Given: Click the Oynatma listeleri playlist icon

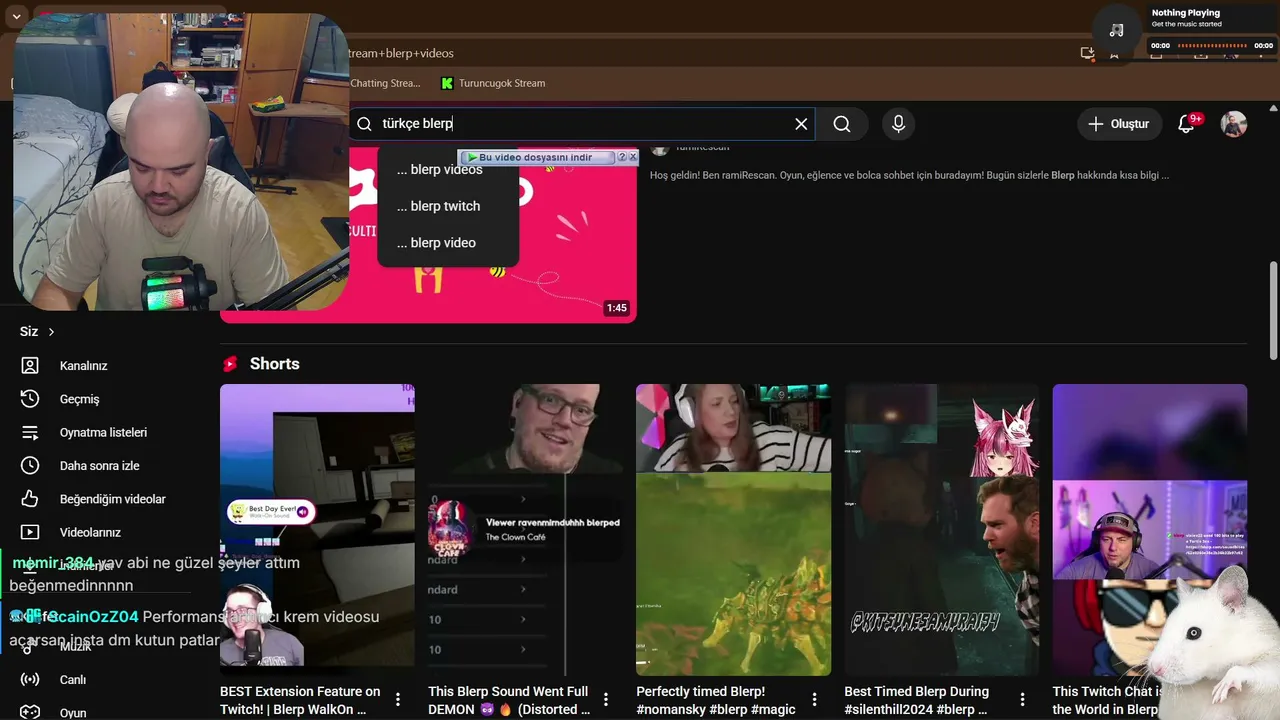Looking at the screenshot, I should pyautogui.click(x=30, y=433).
